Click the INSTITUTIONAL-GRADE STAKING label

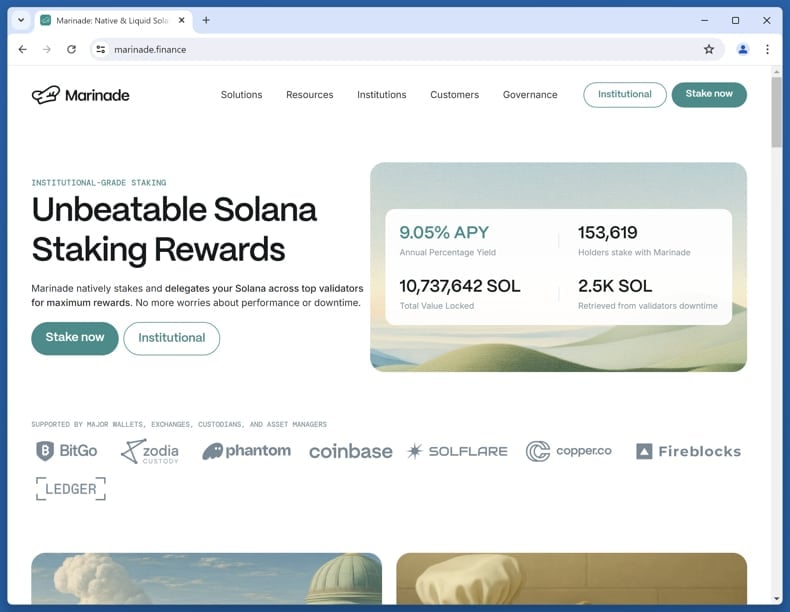coord(99,183)
